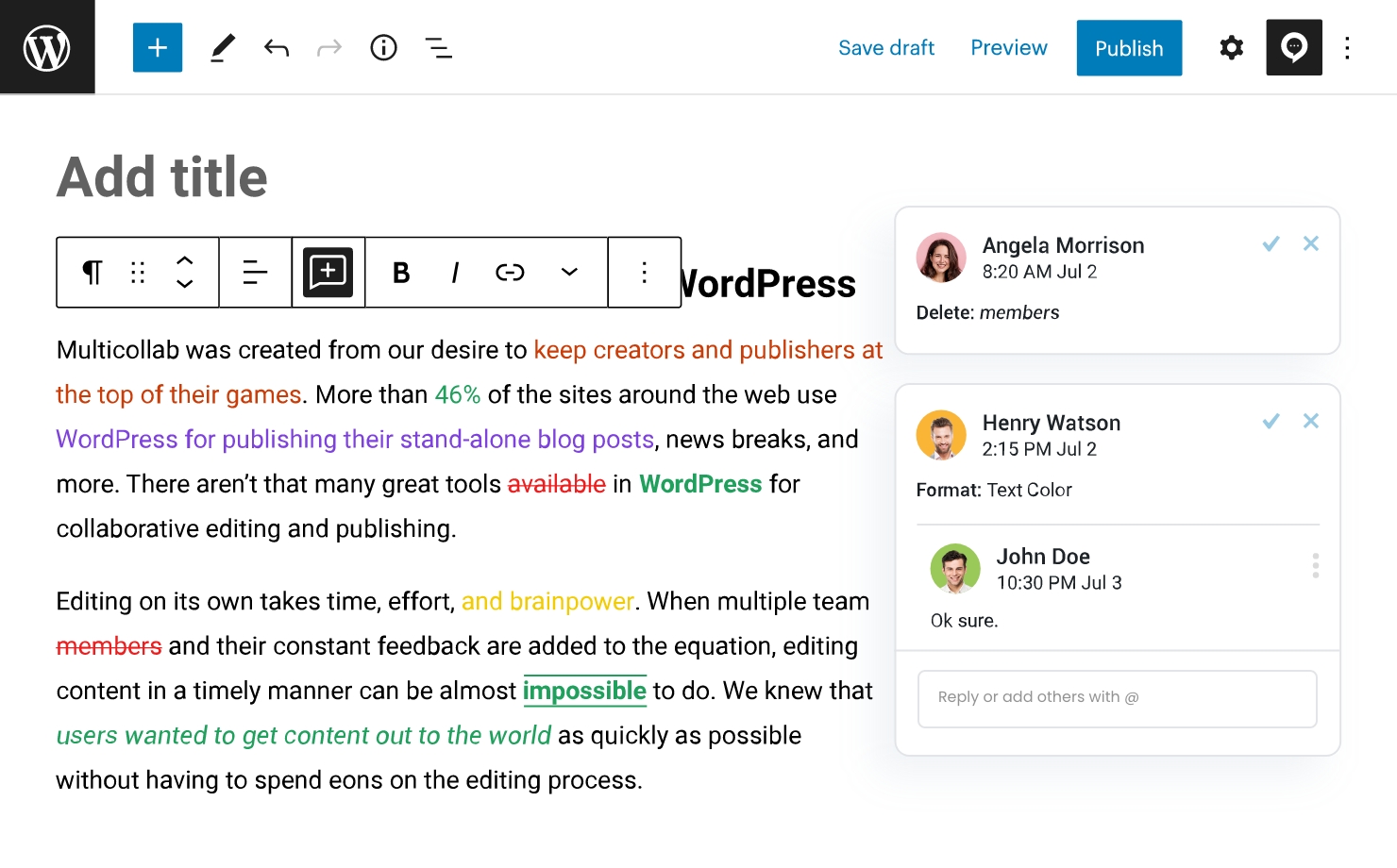Open the WordPress logo menu
The image size is (1397, 868).
47,47
